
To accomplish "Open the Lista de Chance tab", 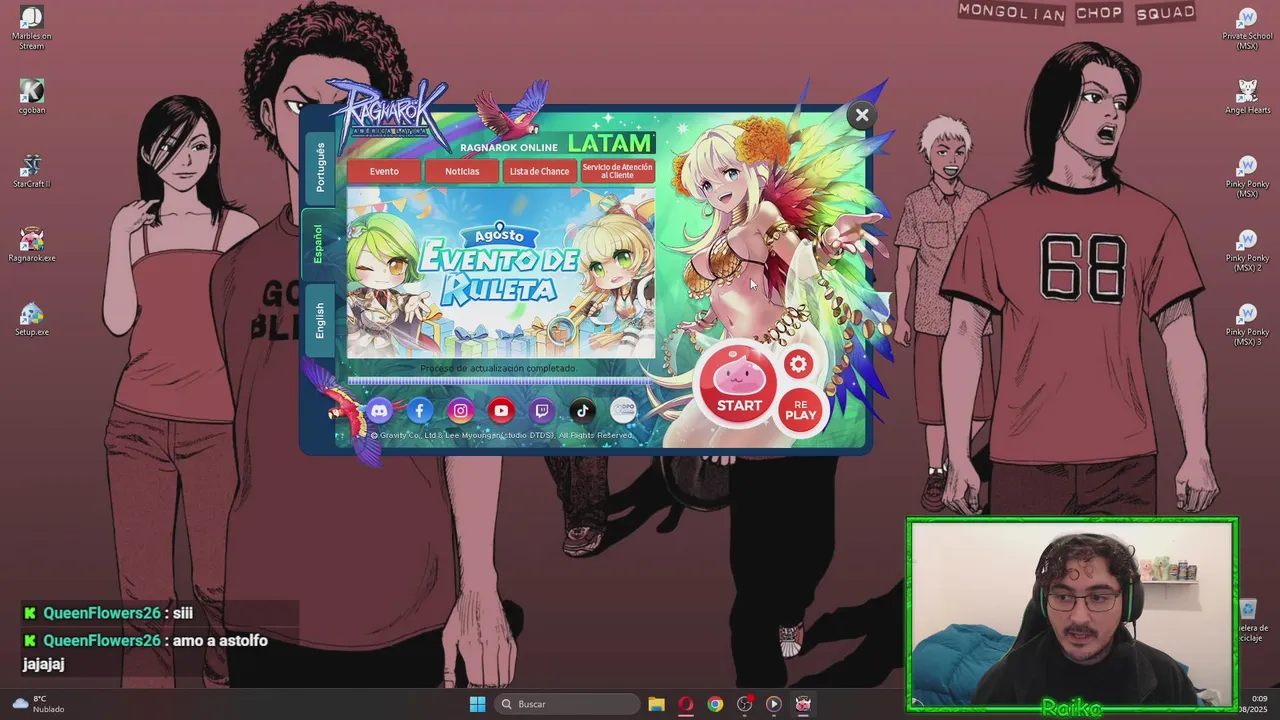I will pyautogui.click(x=539, y=171).
